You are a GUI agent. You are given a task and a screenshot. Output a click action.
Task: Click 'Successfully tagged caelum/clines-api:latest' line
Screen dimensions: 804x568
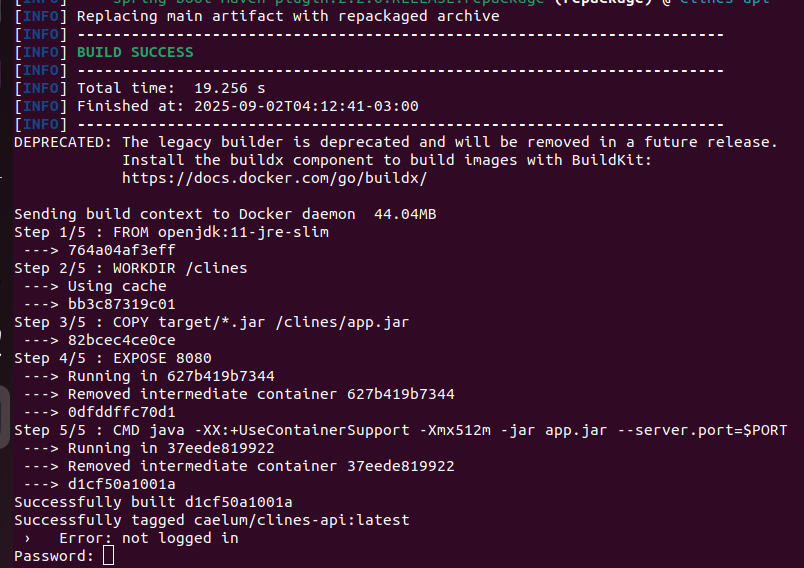coord(212,520)
